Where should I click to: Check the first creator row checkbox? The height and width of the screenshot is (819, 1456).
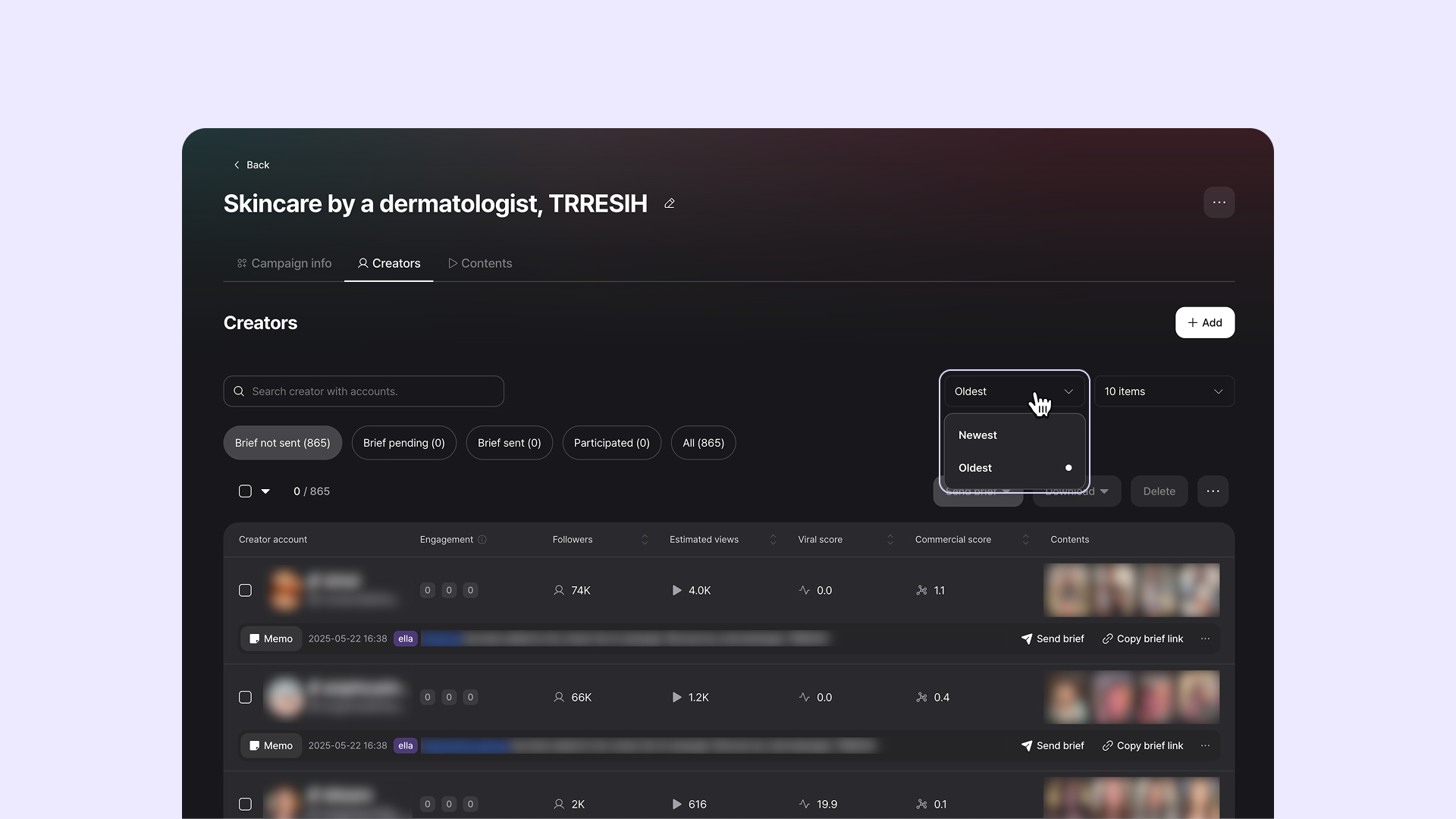(x=245, y=590)
